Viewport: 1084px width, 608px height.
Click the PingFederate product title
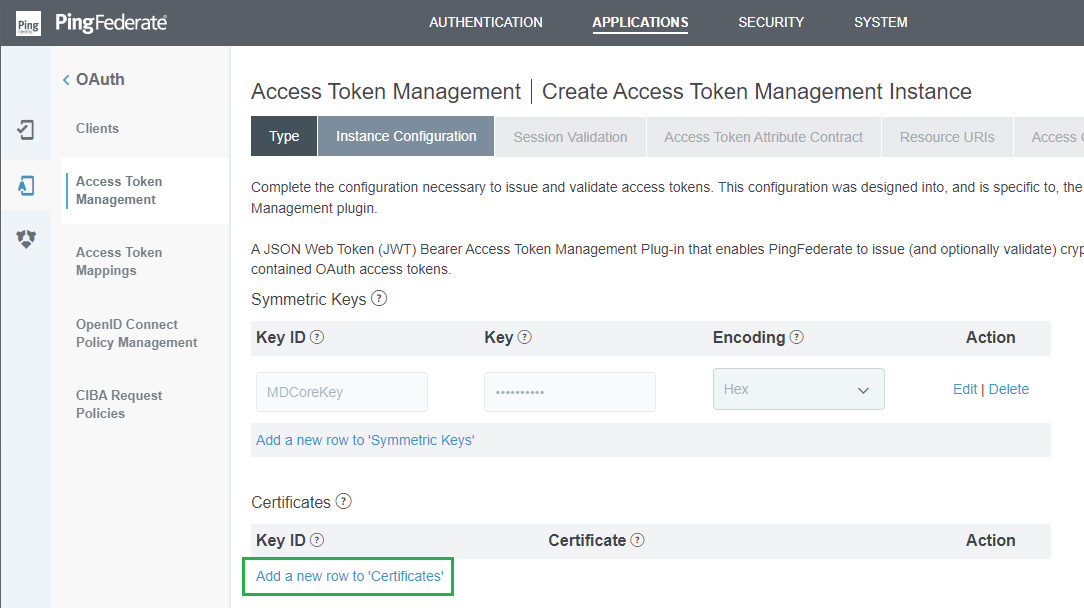click(x=111, y=23)
